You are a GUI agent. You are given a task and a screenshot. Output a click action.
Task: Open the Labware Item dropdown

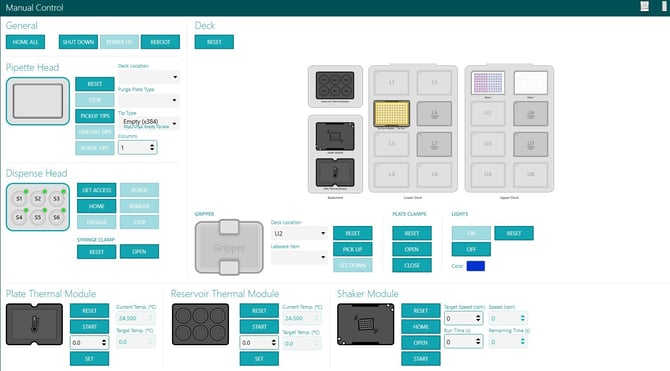point(299,257)
